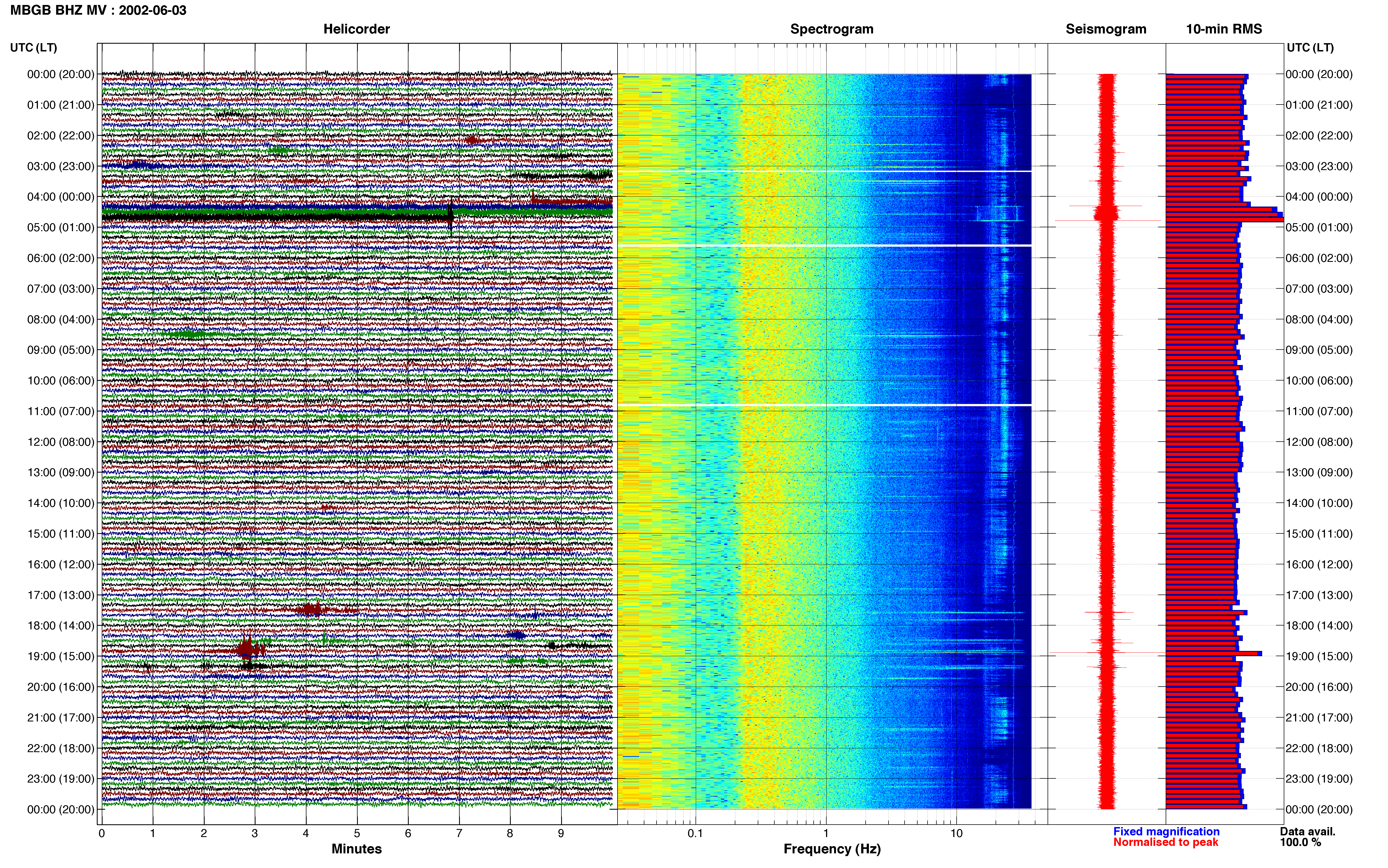
Task: Click right time label '12:00 (08:00)'
Action: pyautogui.click(x=1319, y=442)
